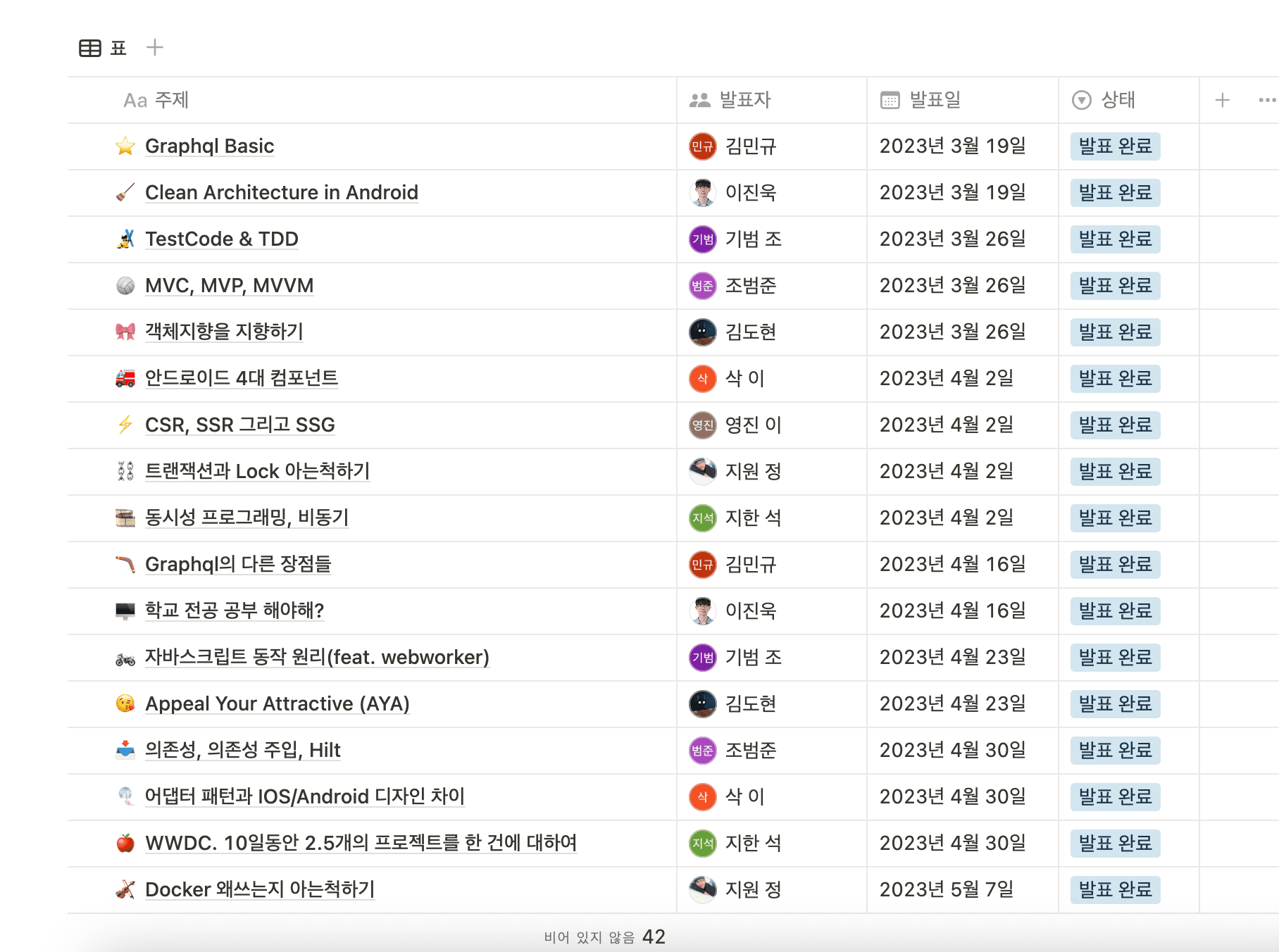Open CSR, SSR 그리고 SSG page
Image resolution: width=1279 pixels, height=952 pixels.
point(240,425)
